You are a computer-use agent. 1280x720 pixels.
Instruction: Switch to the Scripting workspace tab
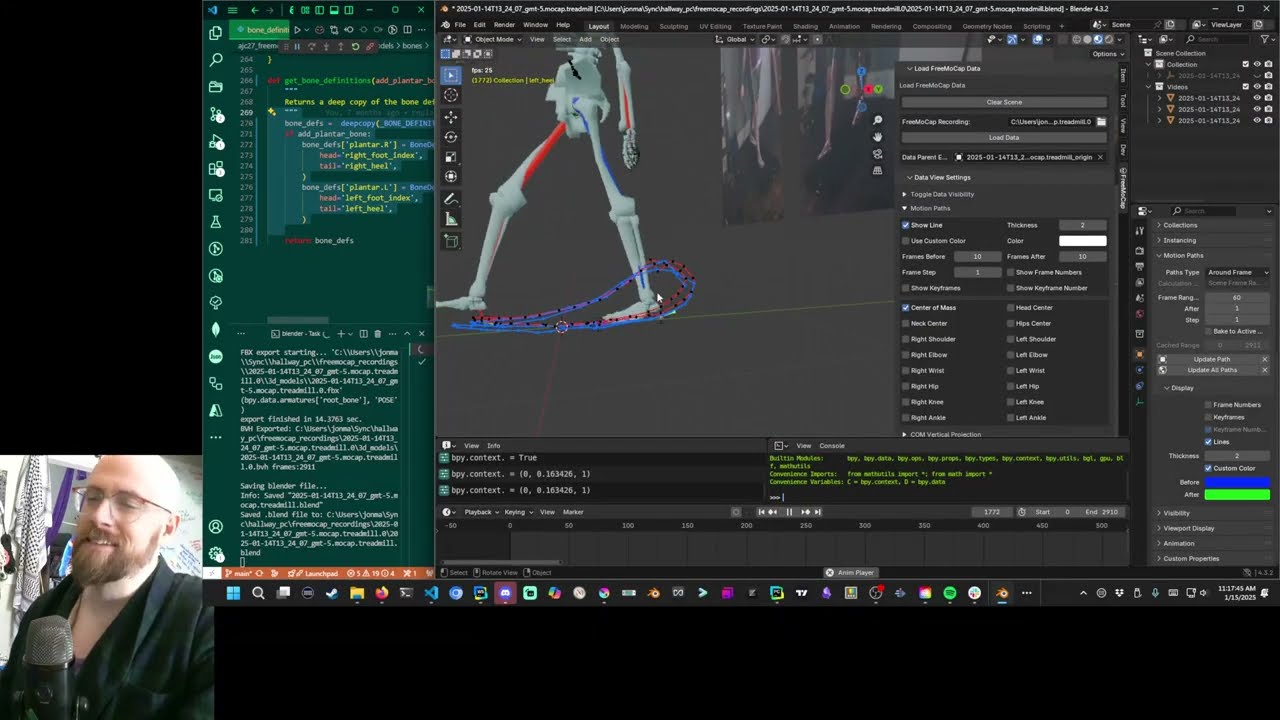(x=1036, y=26)
